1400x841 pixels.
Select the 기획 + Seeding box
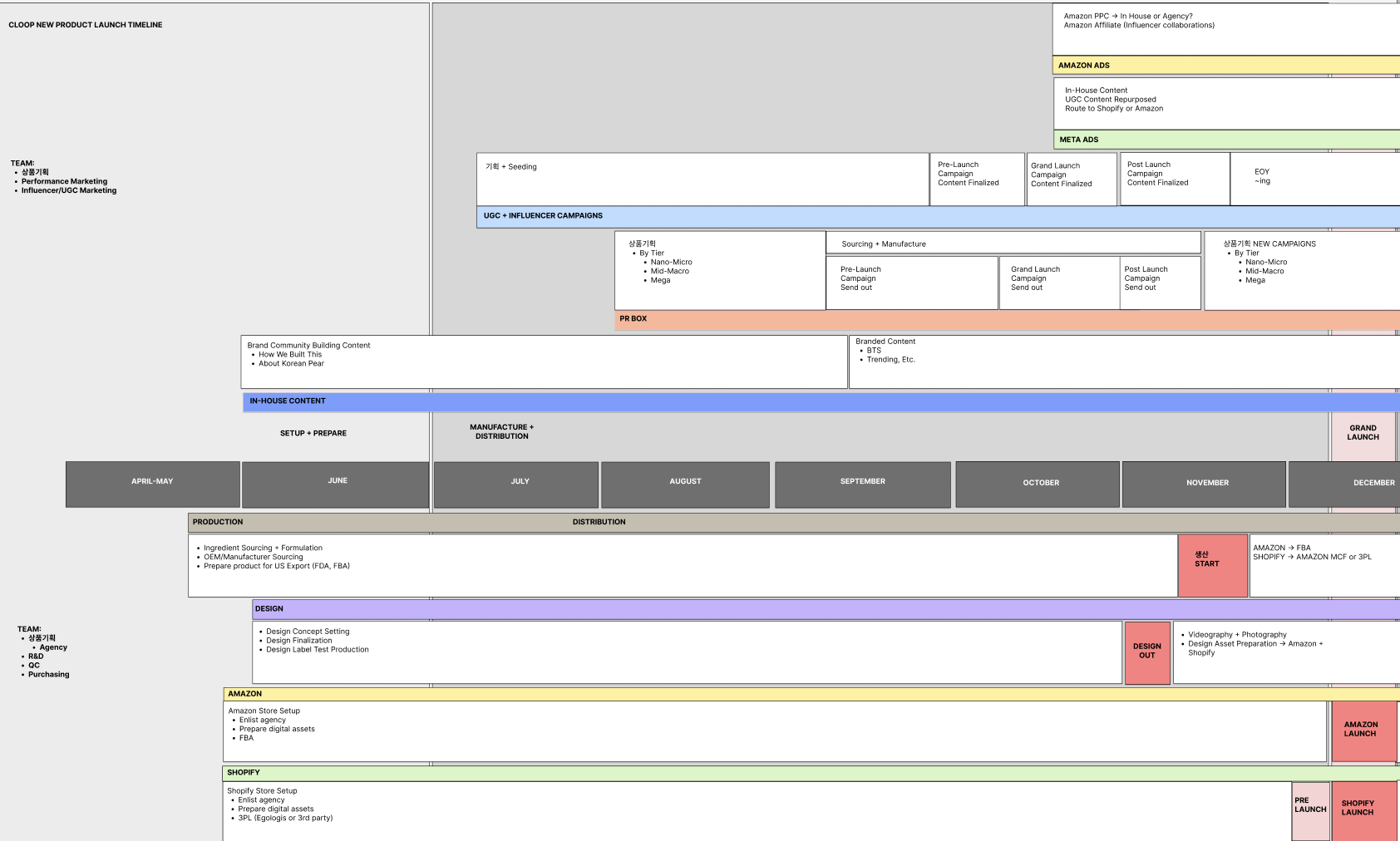702,179
